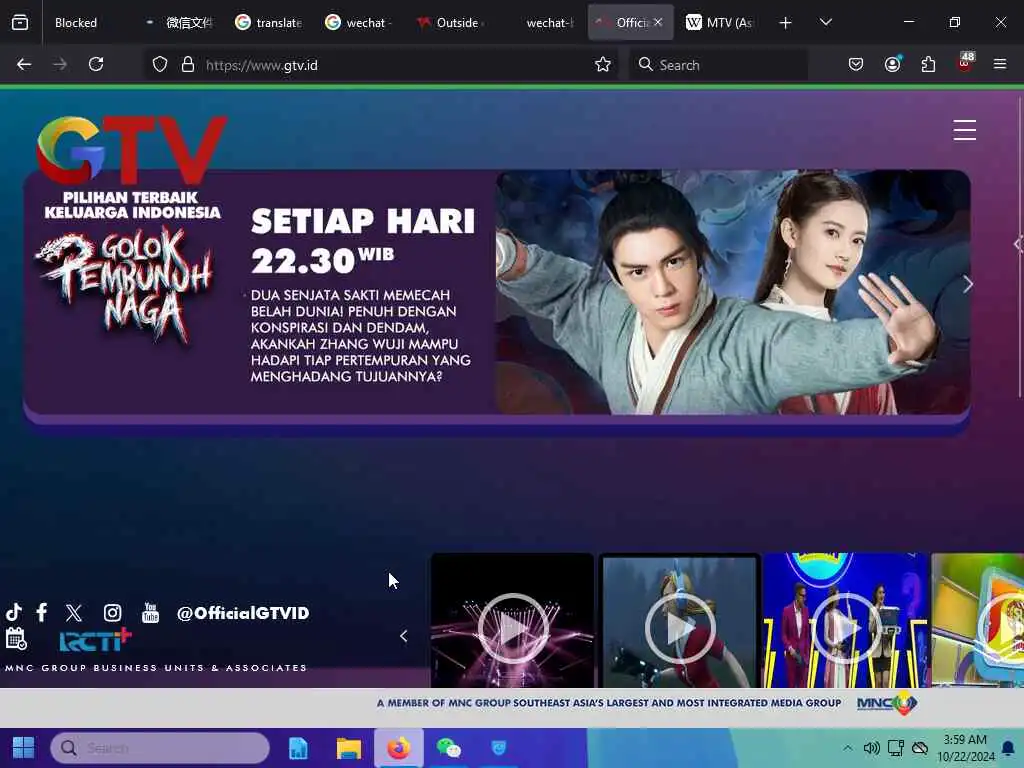Open the Firefox account icon

pos(892,64)
